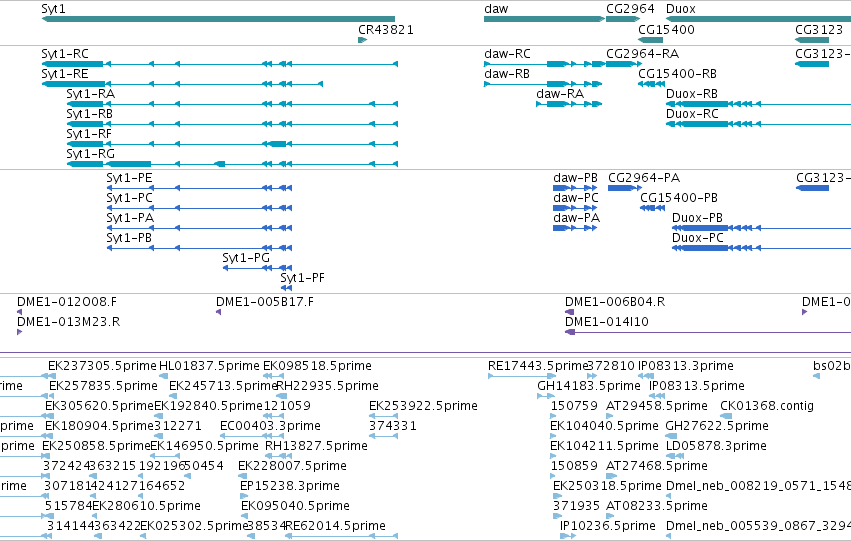Click the DME1-014I10 clone label

pyautogui.click(x=607, y=322)
